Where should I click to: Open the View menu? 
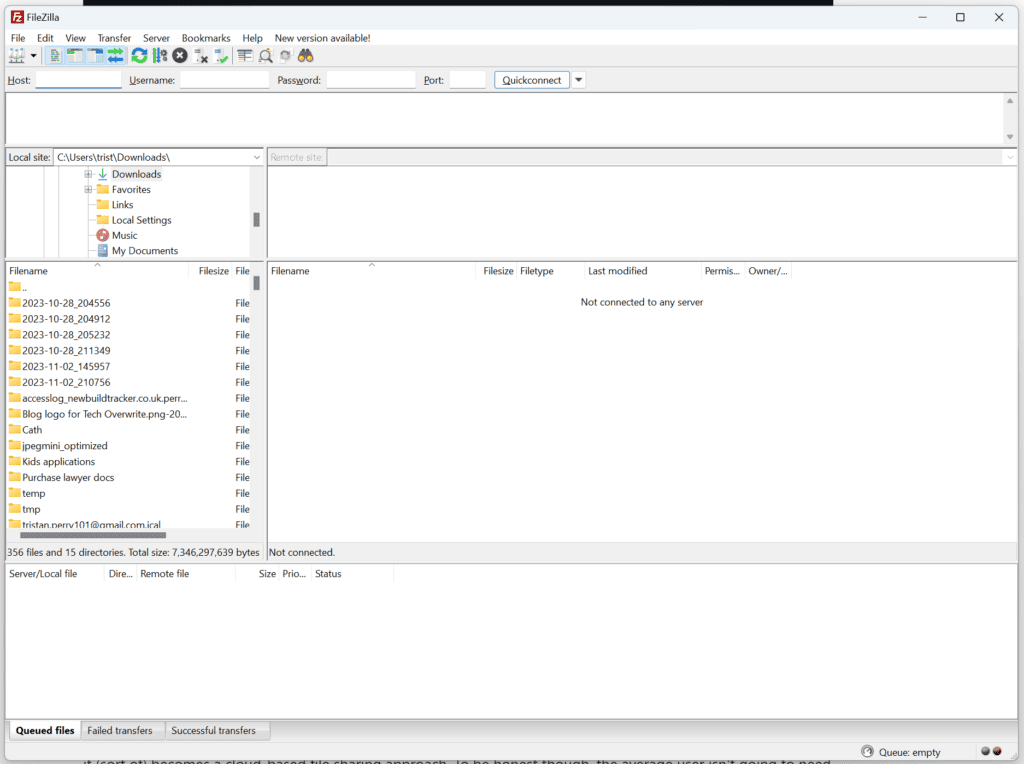coord(75,38)
